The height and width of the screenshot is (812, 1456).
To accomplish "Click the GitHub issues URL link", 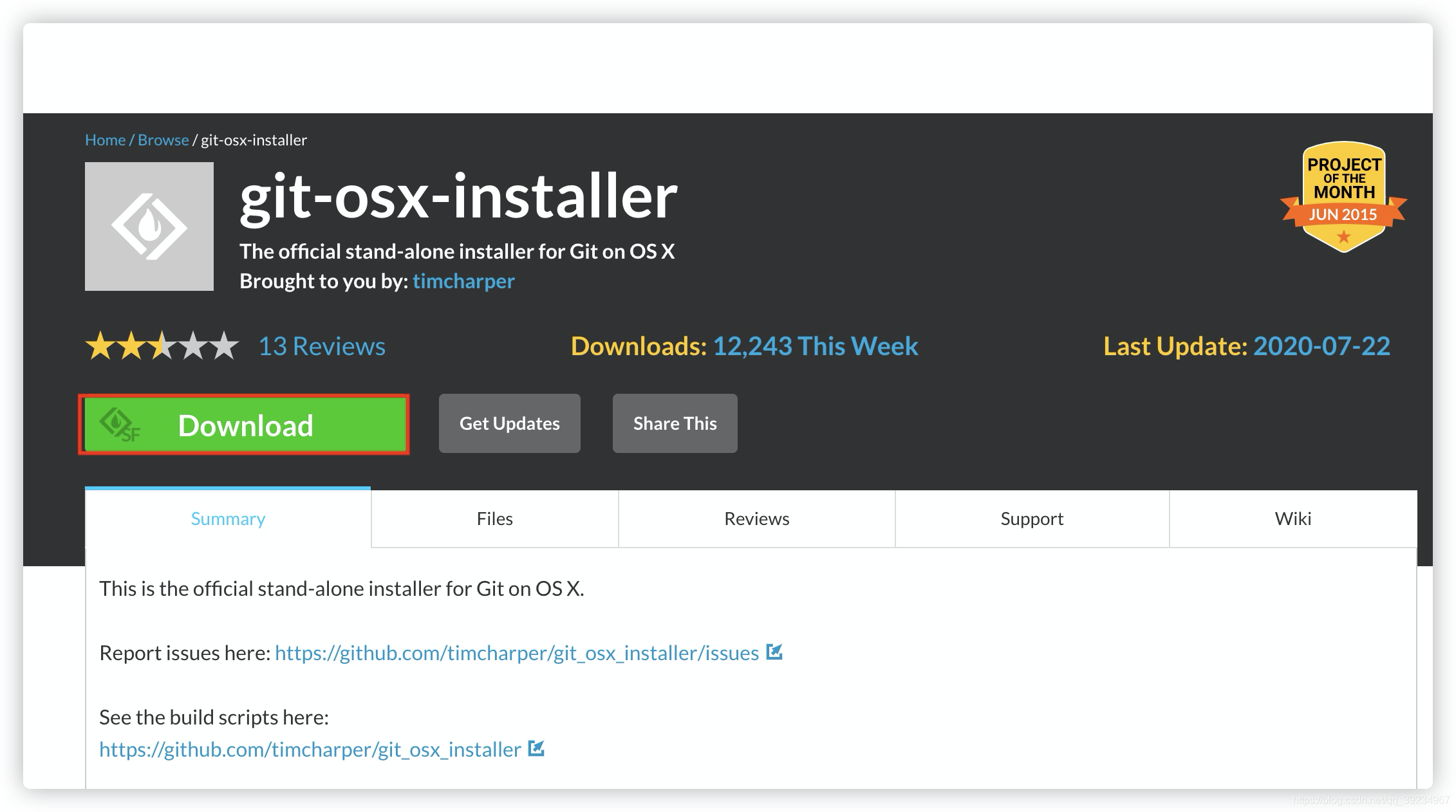I will [x=517, y=652].
